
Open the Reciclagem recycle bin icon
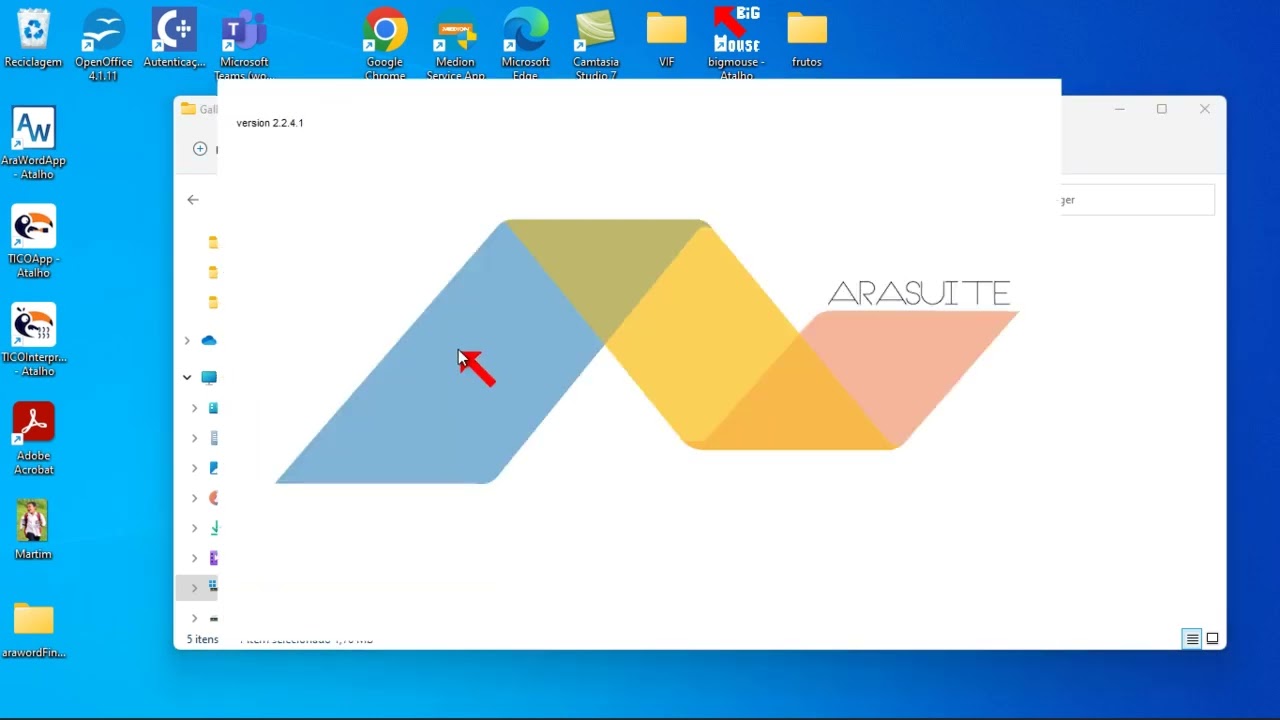click(33, 38)
